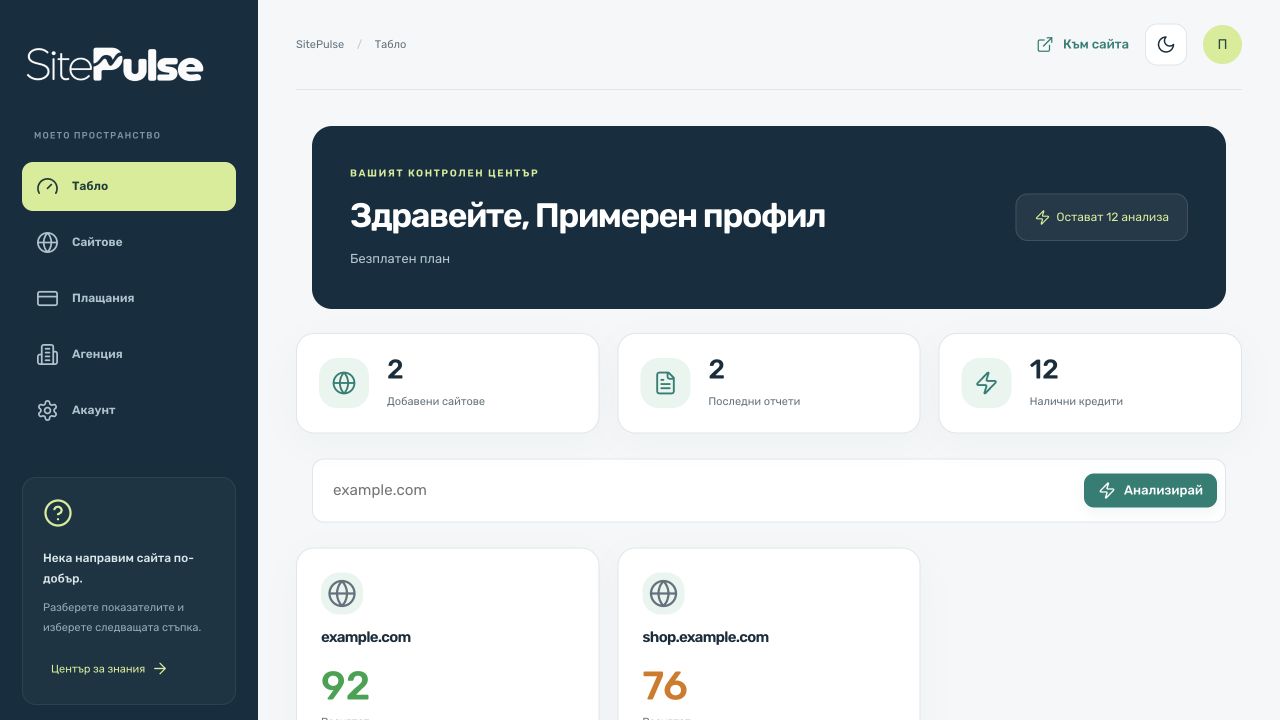Open the Акаунт settings page
The width and height of the screenshot is (1280, 720).
point(129,410)
